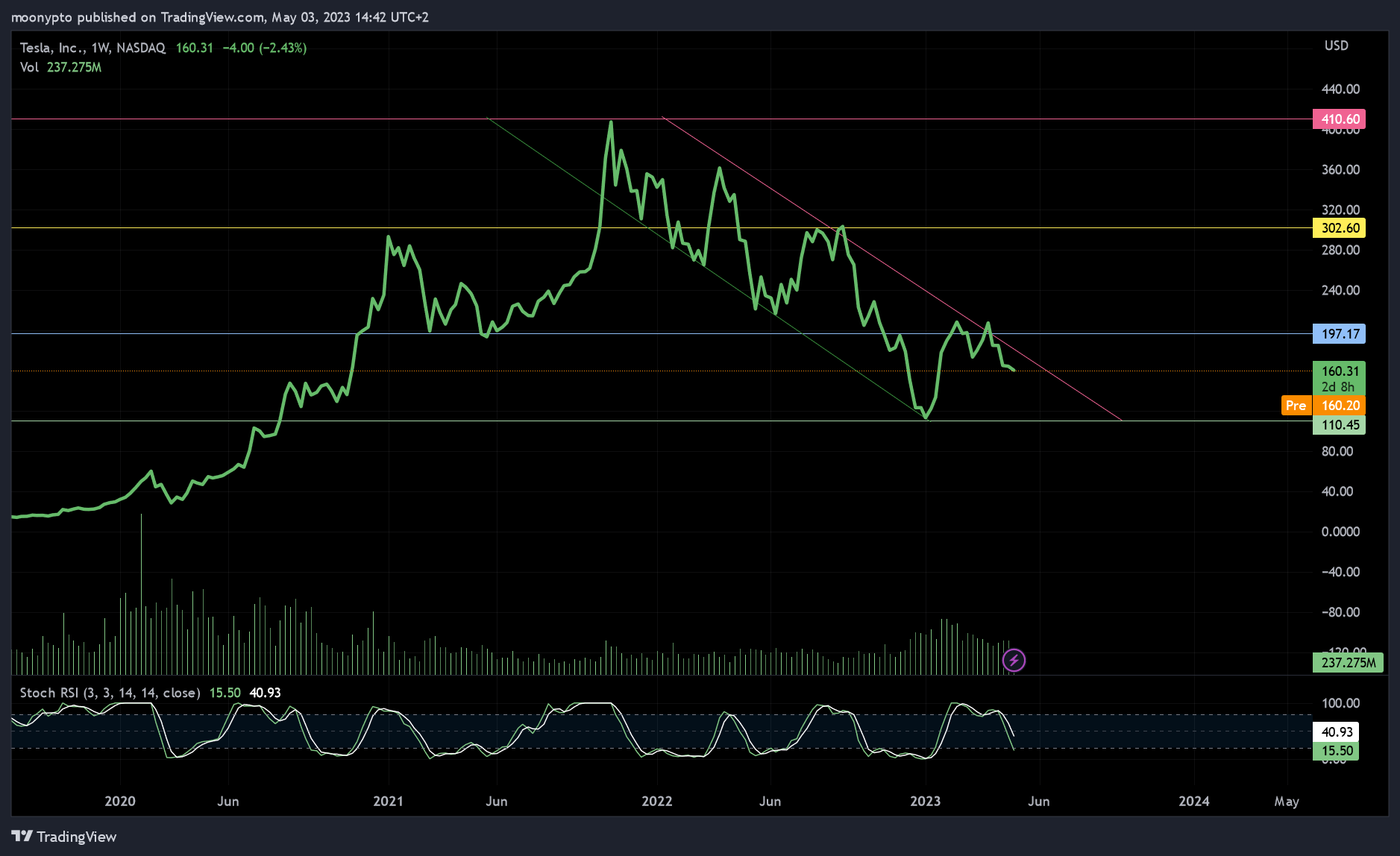
Task: Click the 2021 time axis label
Action: [388, 801]
